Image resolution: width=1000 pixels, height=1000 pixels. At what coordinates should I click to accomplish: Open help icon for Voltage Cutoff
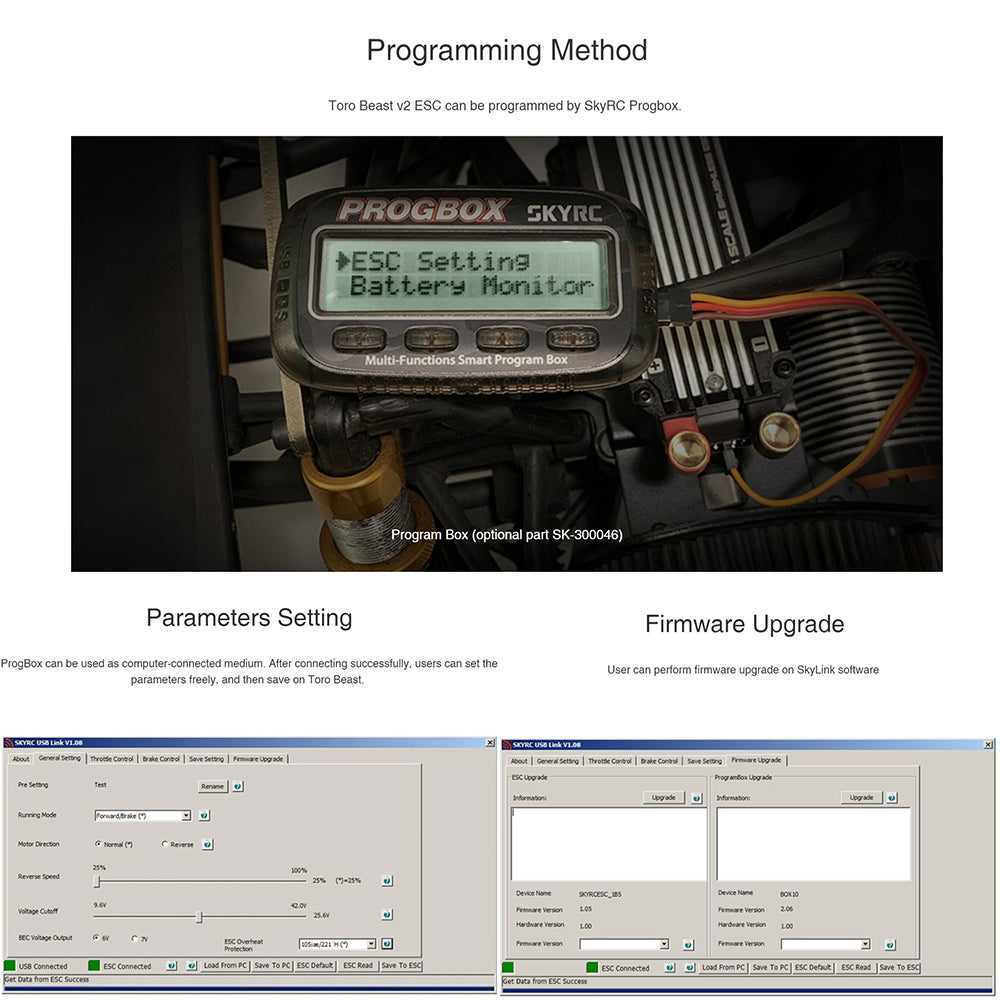[x=387, y=914]
